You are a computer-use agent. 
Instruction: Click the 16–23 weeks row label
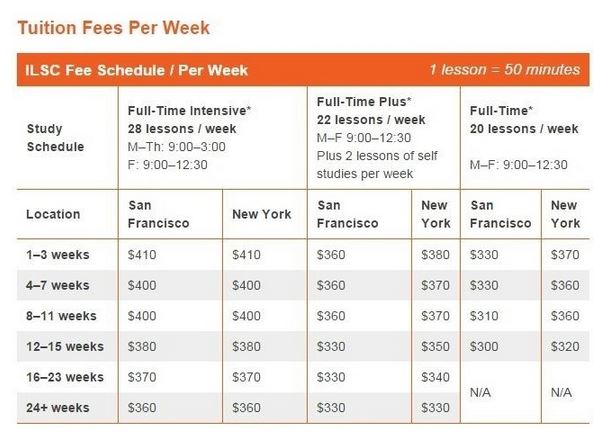[x=65, y=377]
